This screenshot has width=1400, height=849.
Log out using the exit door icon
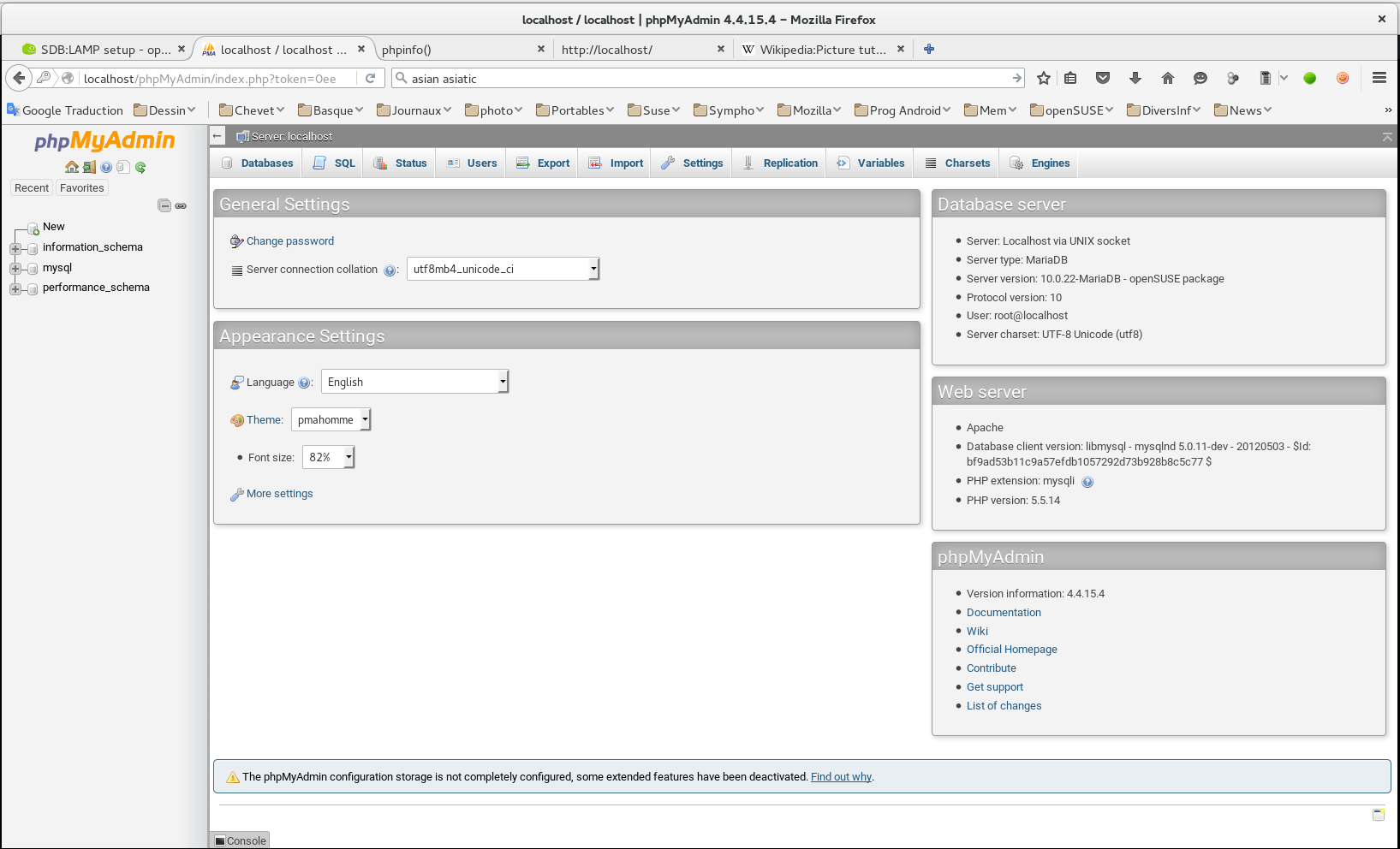click(x=89, y=167)
